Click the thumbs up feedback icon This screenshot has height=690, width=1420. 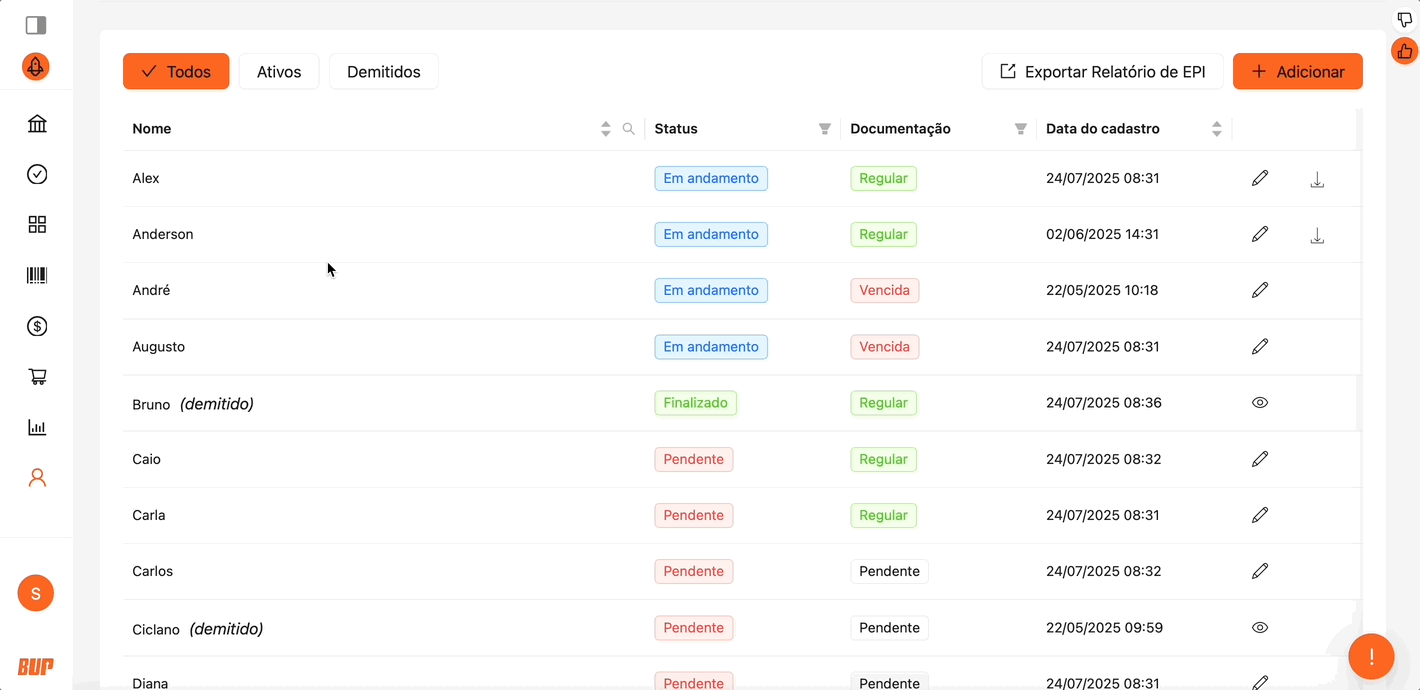point(1405,51)
